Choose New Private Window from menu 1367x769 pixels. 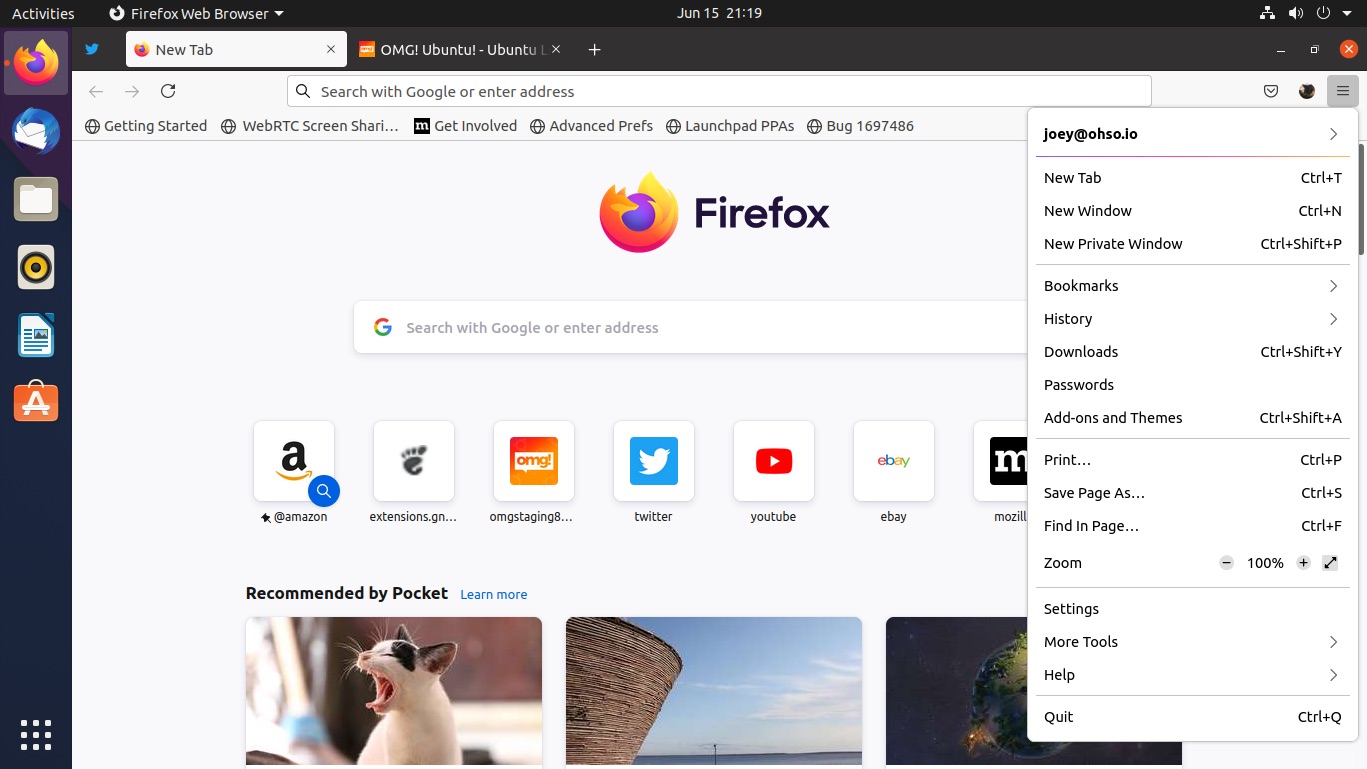[1192, 244]
